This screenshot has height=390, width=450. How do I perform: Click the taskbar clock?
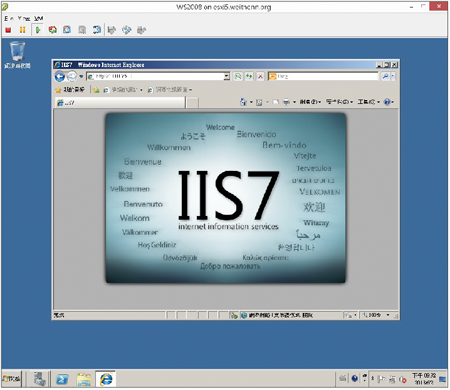pyautogui.click(x=424, y=379)
